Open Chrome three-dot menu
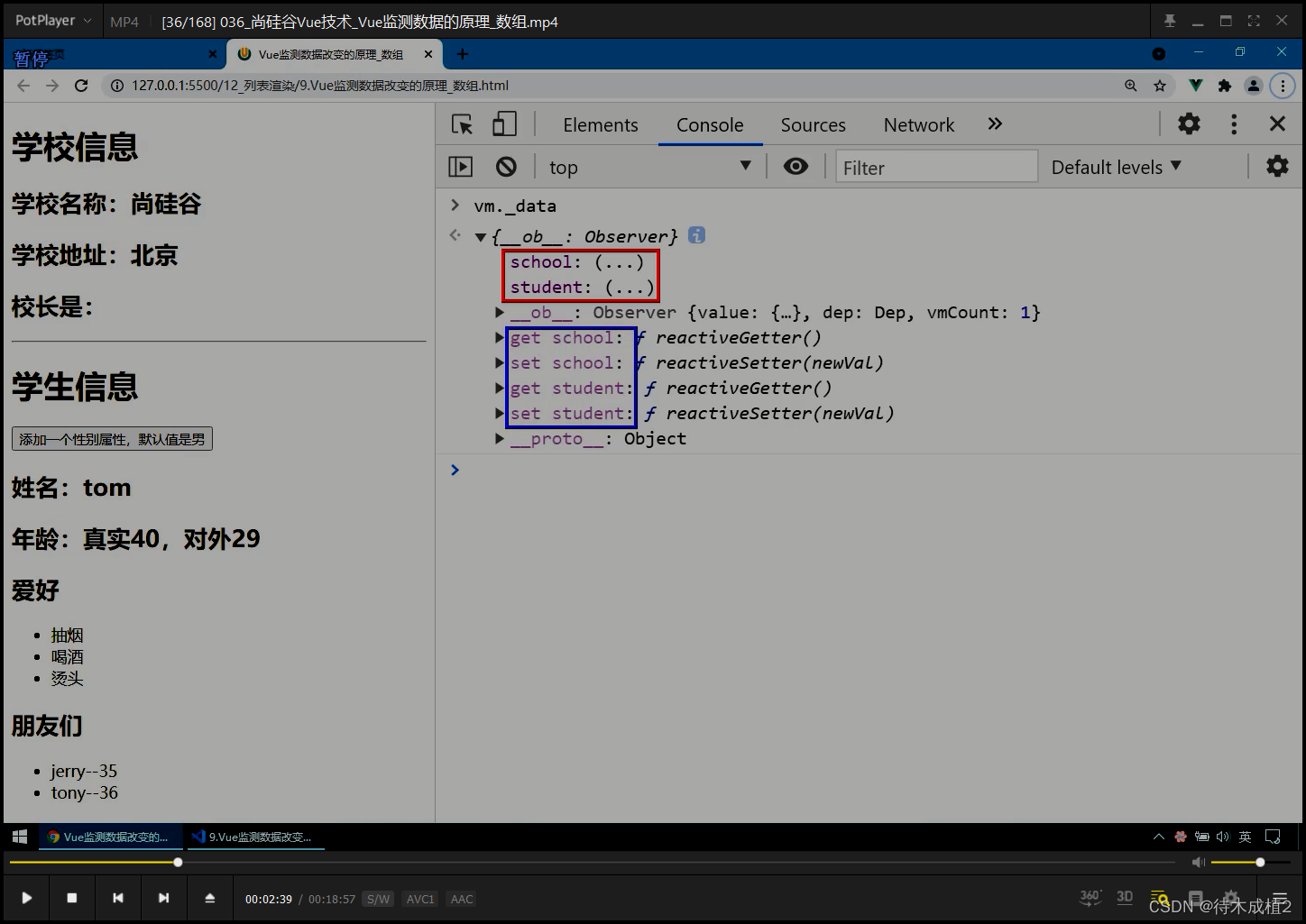This screenshot has width=1306, height=924. (1283, 86)
